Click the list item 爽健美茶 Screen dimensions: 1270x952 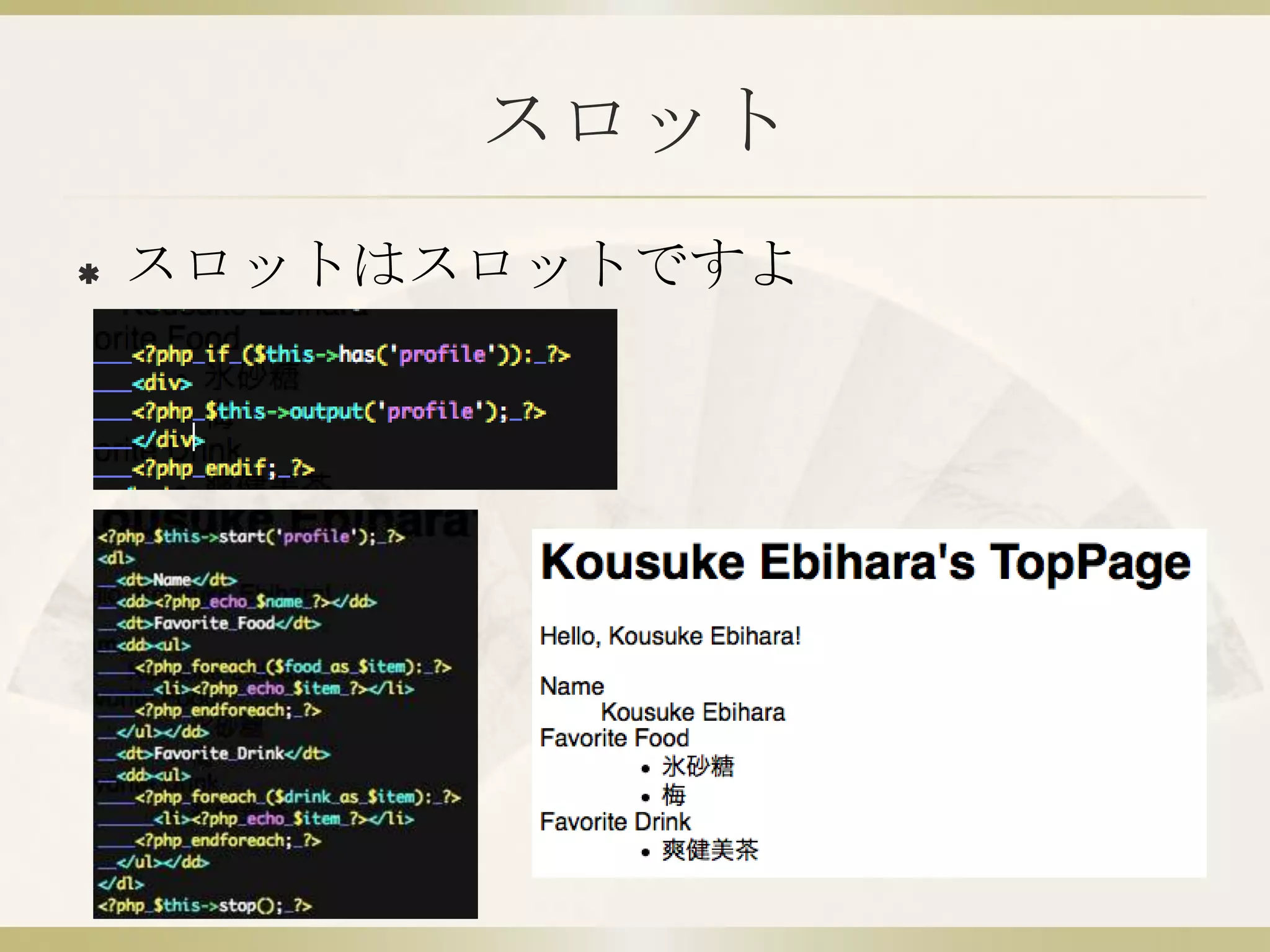pyautogui.click(x=710, y=850)
